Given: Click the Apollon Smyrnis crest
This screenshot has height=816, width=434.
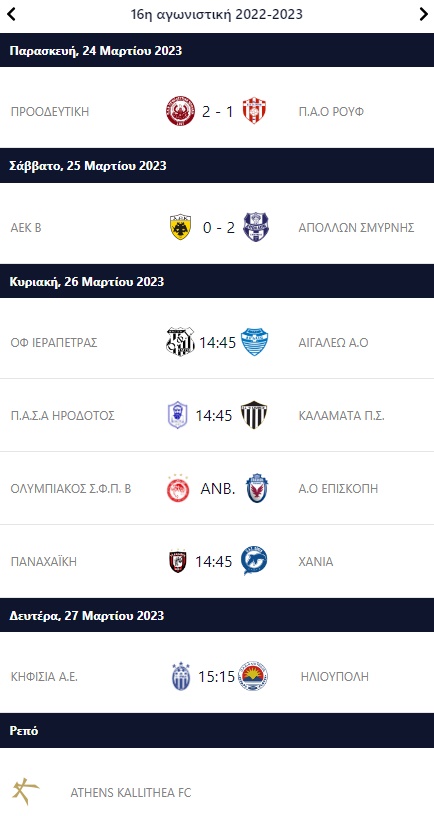Looking at the screenshot, I should (257, 227).
